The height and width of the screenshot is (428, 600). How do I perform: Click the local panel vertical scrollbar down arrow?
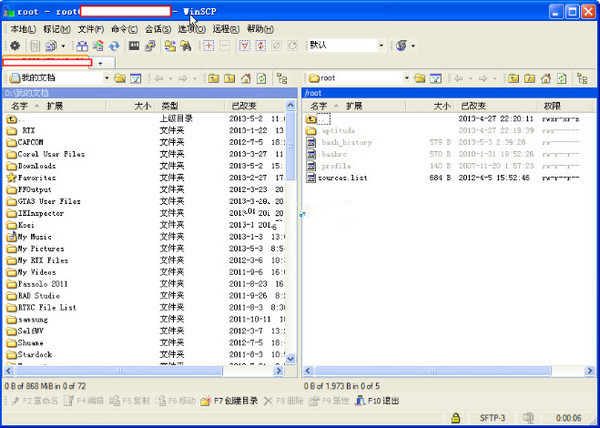[x=291, y=358]
